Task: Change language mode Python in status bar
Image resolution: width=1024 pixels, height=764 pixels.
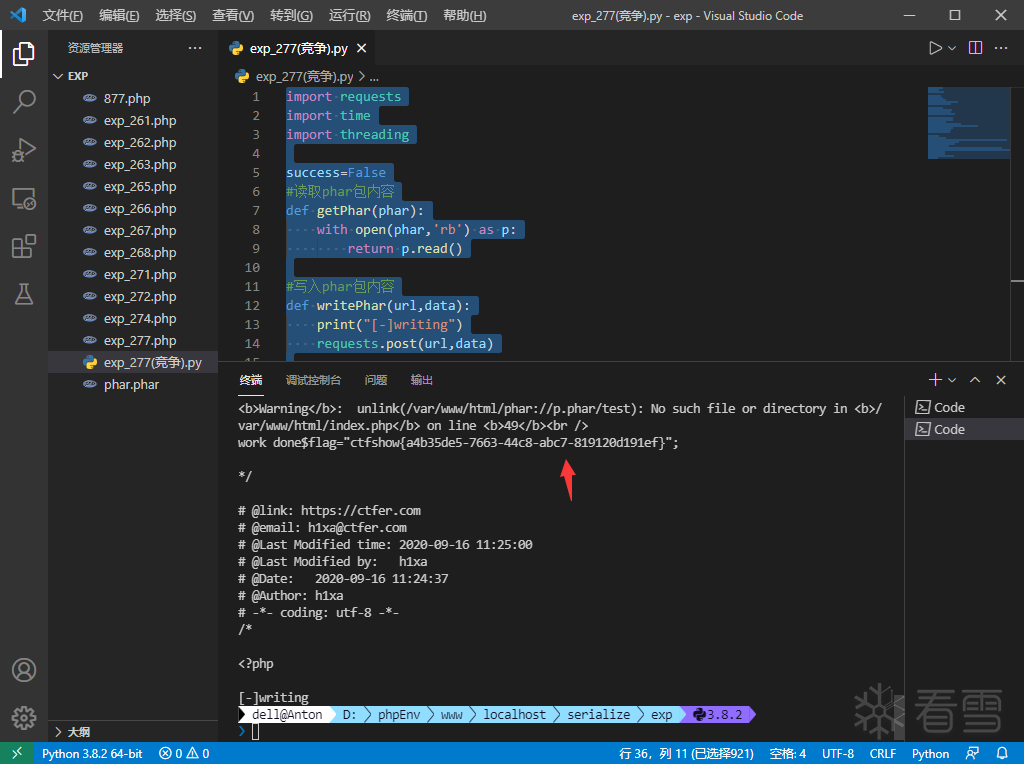Action: pyautogui.click(x=931, y=754)
